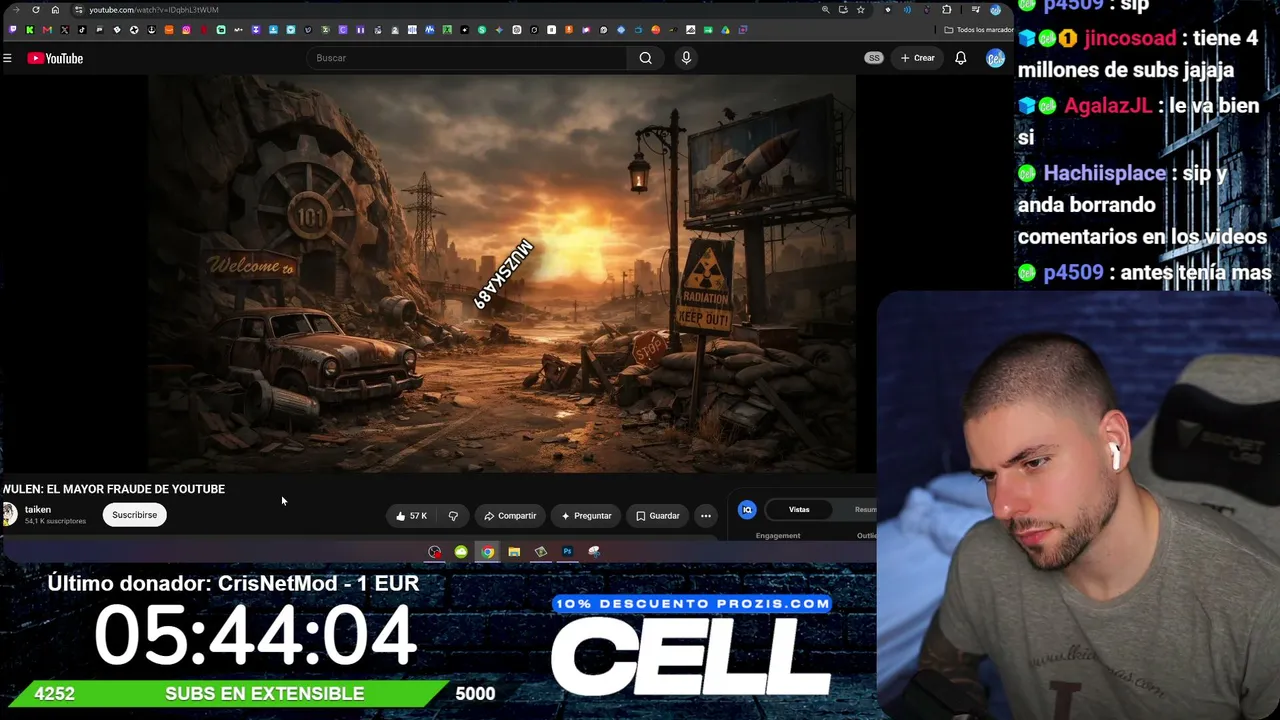Click the magnifier search button

pos(646,58)
